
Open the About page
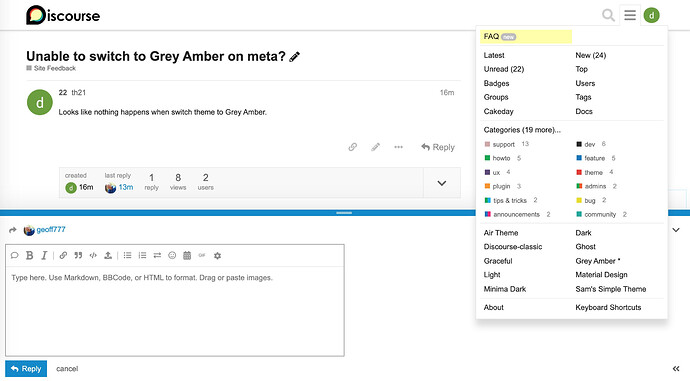pos(493,308)
